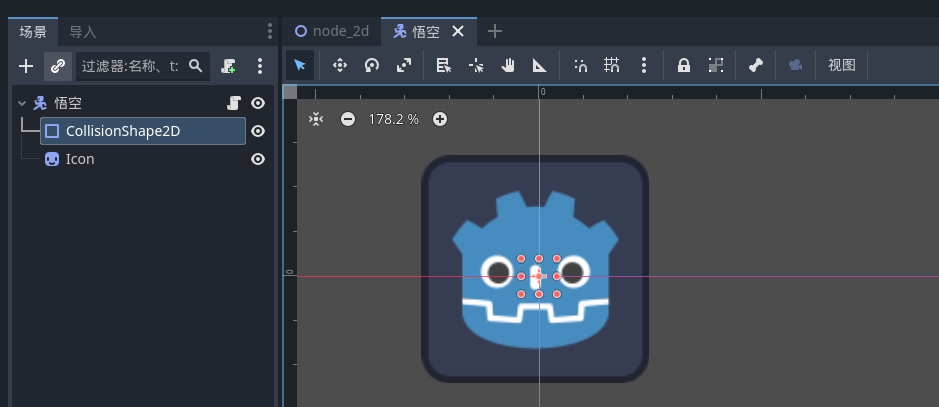Image resolution: width=939 pixels, height=407 pixels.
Task: Activate the Move Mode tool
Action: point(339,65)
